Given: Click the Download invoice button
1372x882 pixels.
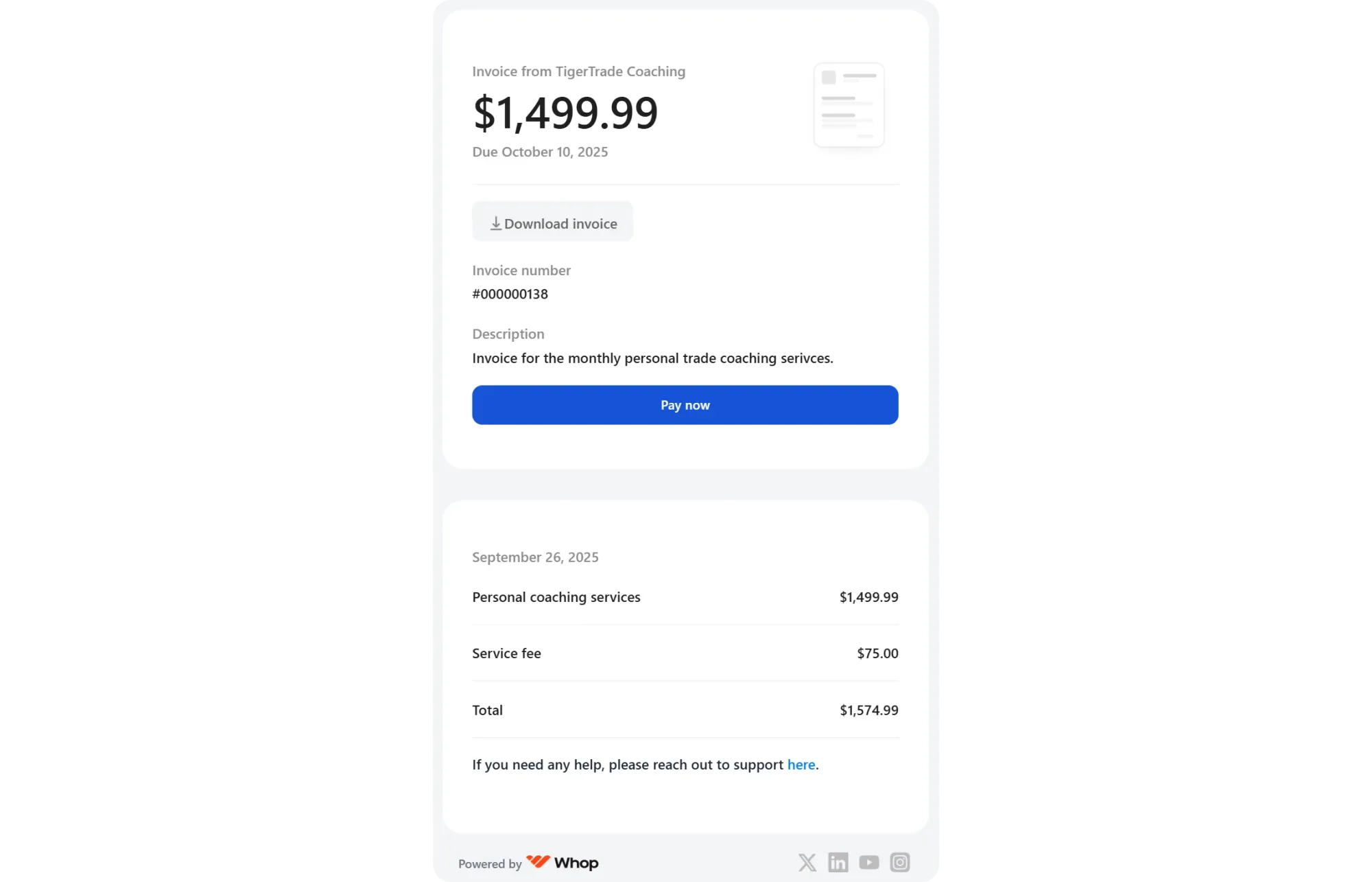Looking at the screenshot, I should point(552,222).
